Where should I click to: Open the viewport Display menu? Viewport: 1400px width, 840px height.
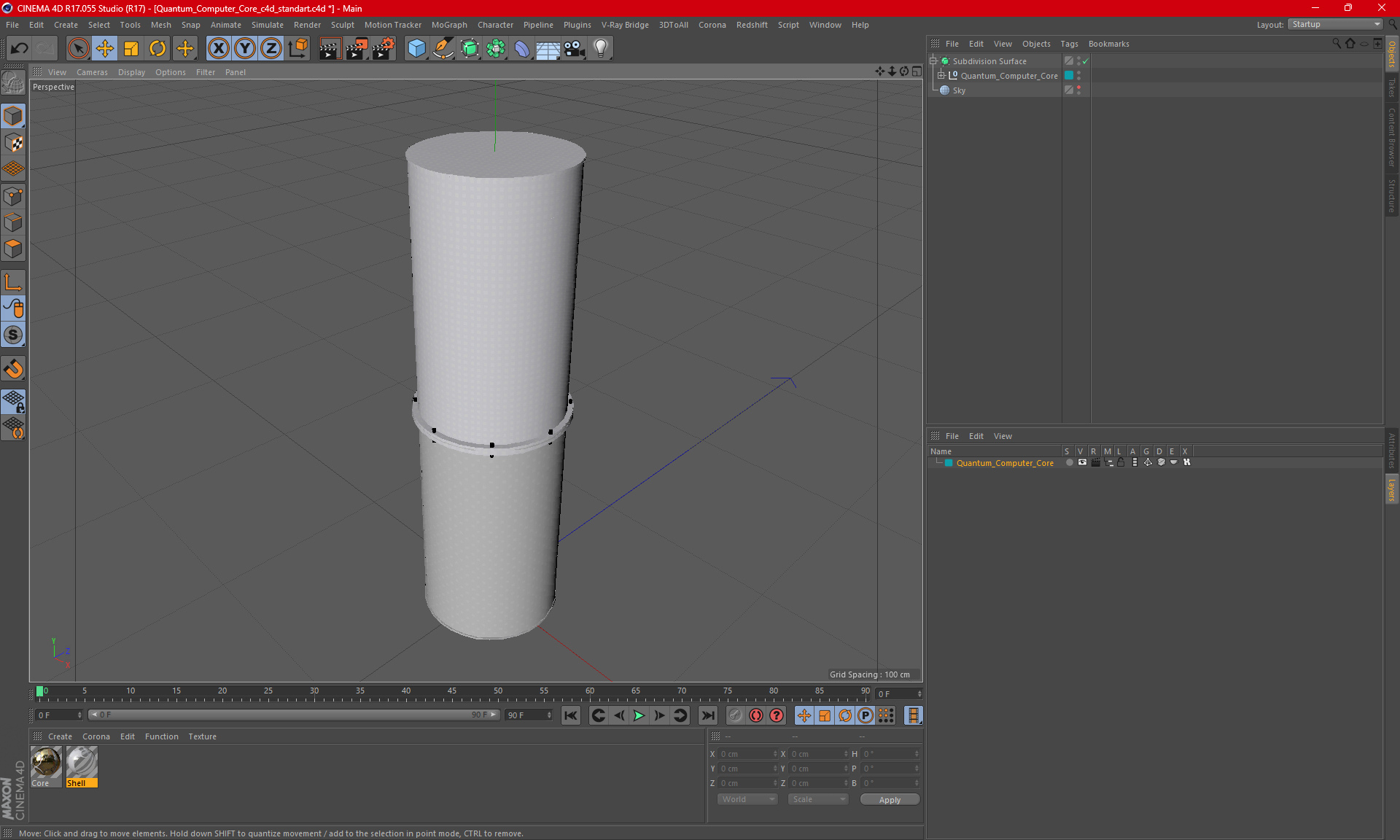pos(131,72)
